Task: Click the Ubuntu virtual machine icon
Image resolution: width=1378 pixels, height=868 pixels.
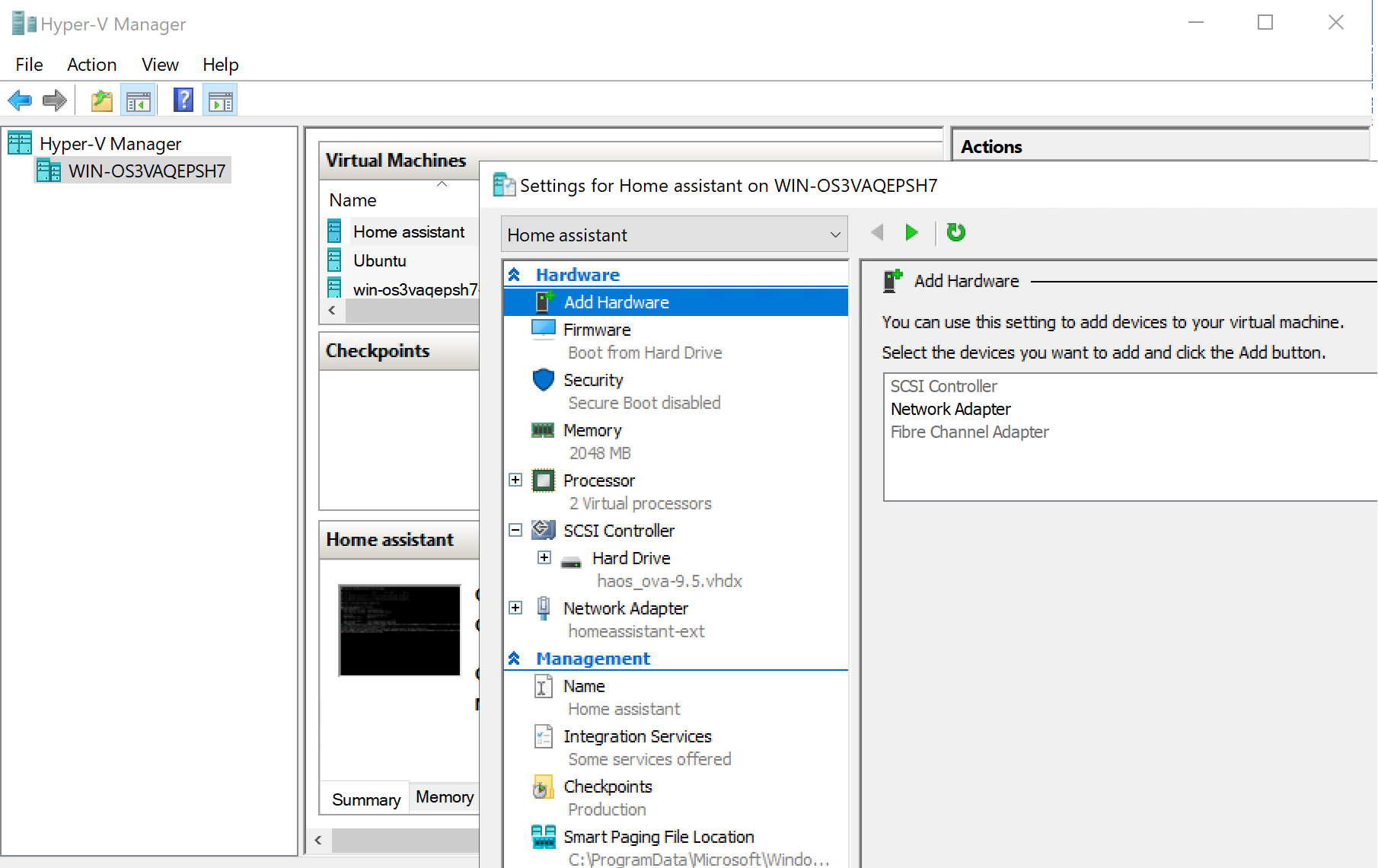Action: coord(334,260)
